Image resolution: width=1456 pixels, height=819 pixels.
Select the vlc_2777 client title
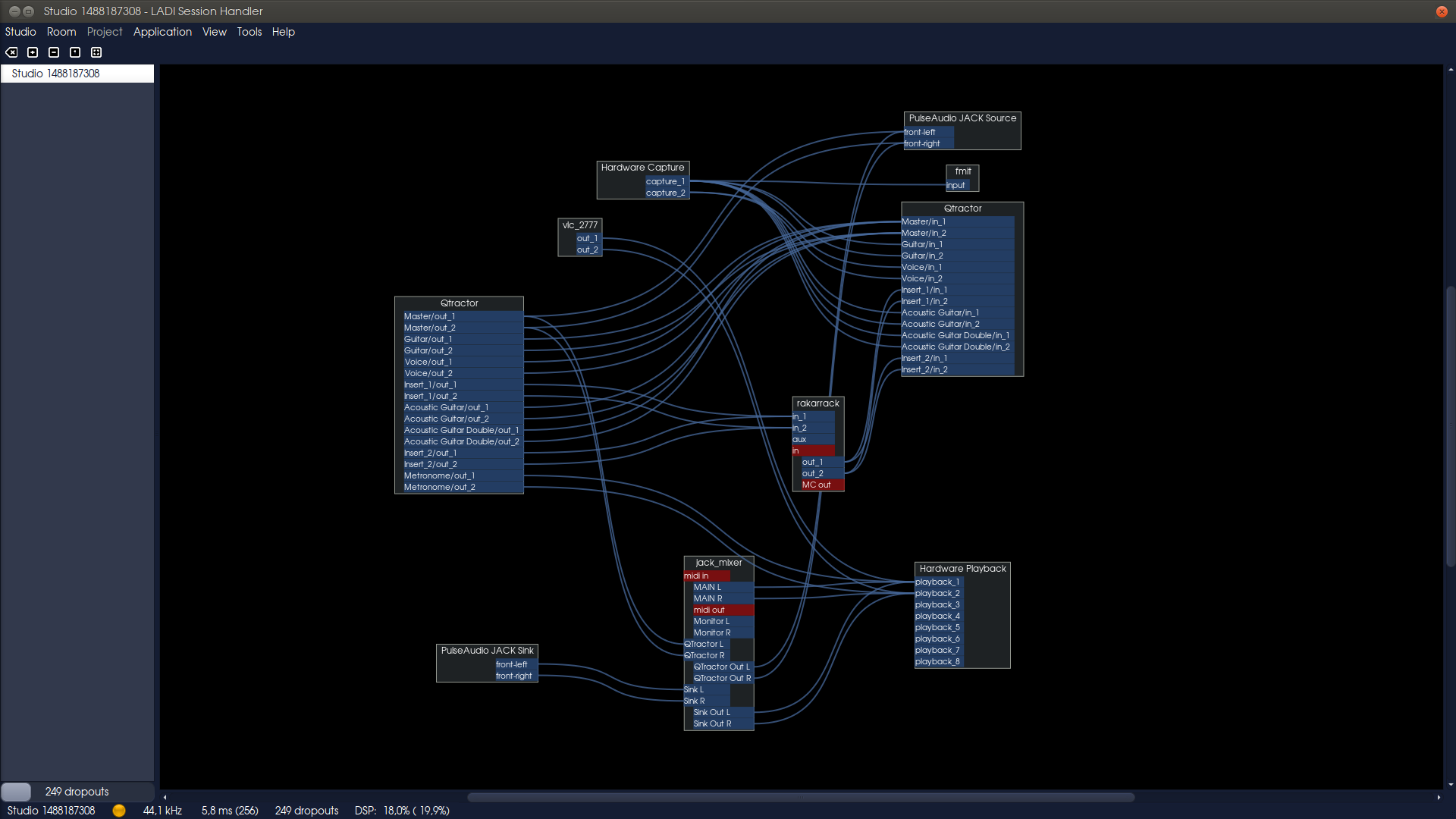pyautogui.click(x=580, y=225)
